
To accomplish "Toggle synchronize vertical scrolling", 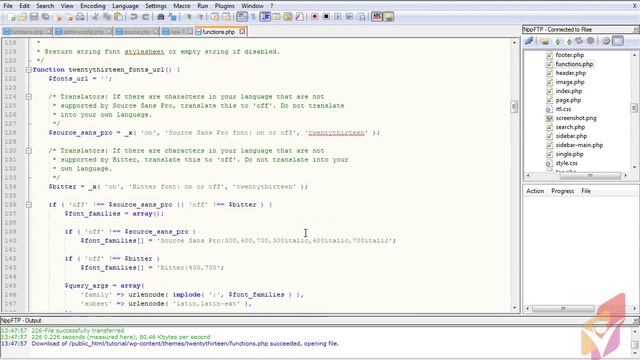I will click(x=215, y=17).
